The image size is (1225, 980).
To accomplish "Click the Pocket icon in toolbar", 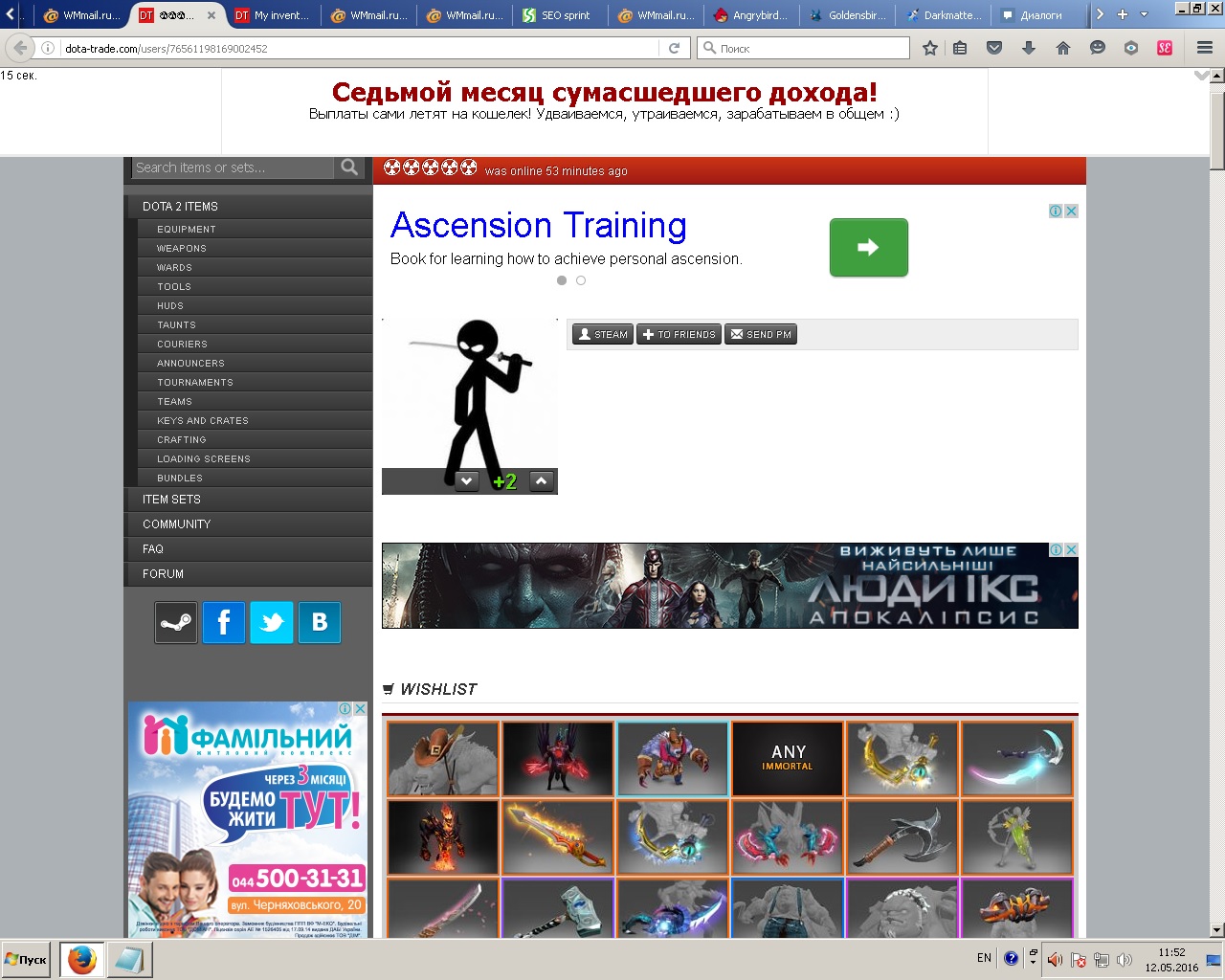I will 994,48.
